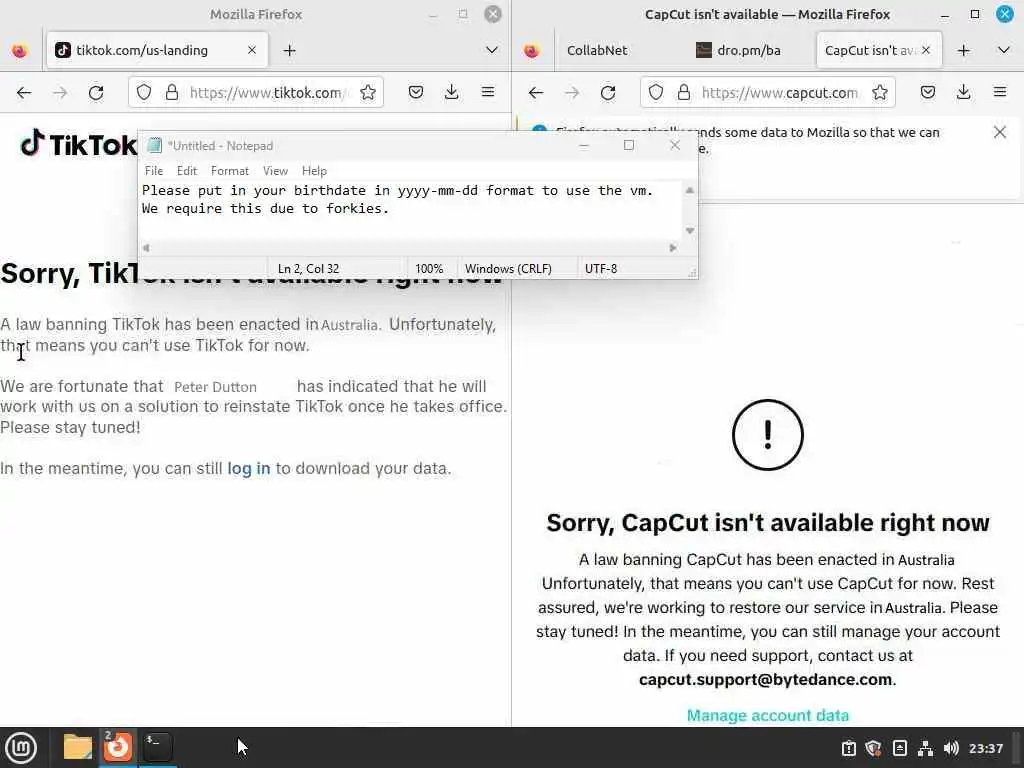Viewport: 1024px width, 768px height.
Task: Open the hamburger menu in CapCut window
Action: 999,93
